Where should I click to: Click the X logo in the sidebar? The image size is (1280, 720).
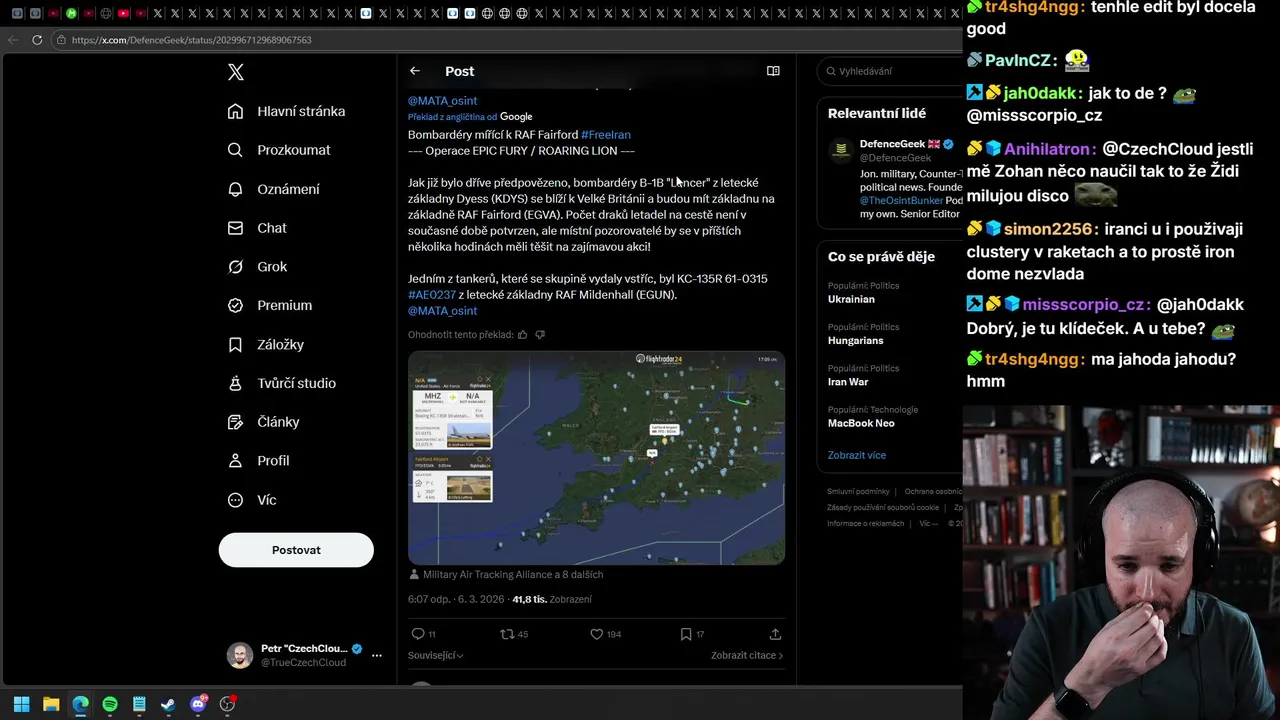[x=235, y=72]
